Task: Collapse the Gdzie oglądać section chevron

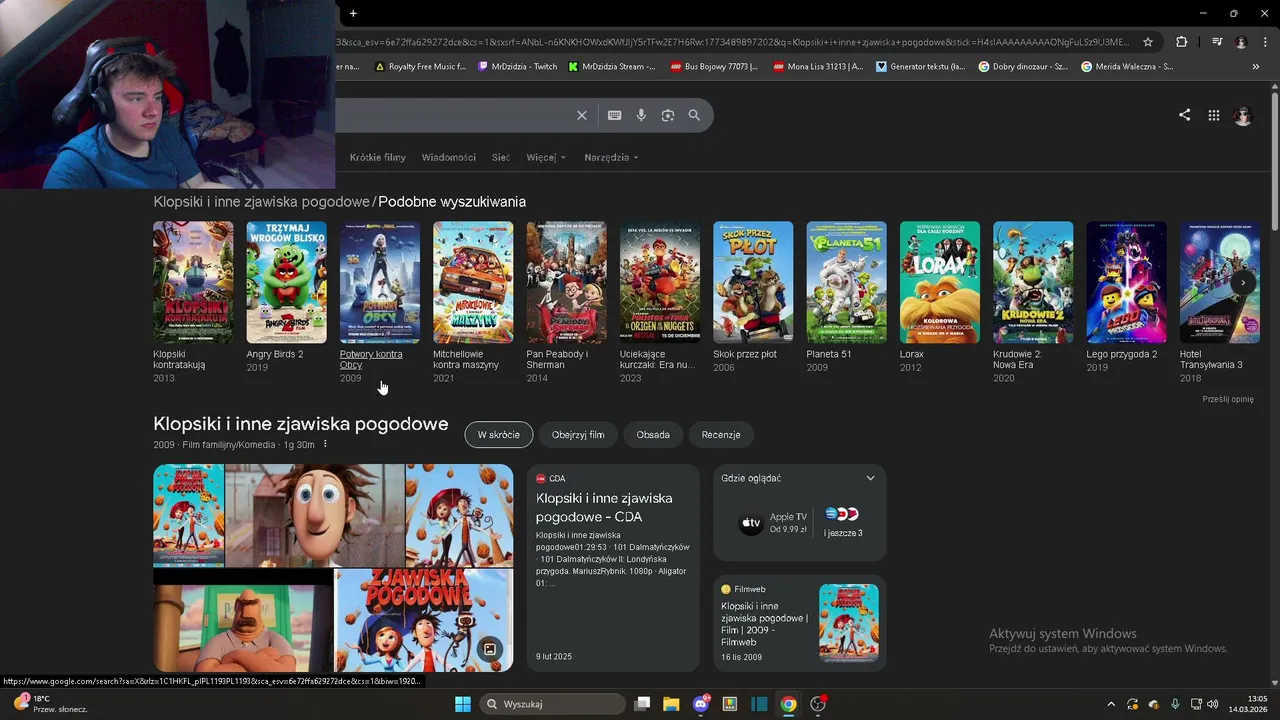Action: (870, 478)
